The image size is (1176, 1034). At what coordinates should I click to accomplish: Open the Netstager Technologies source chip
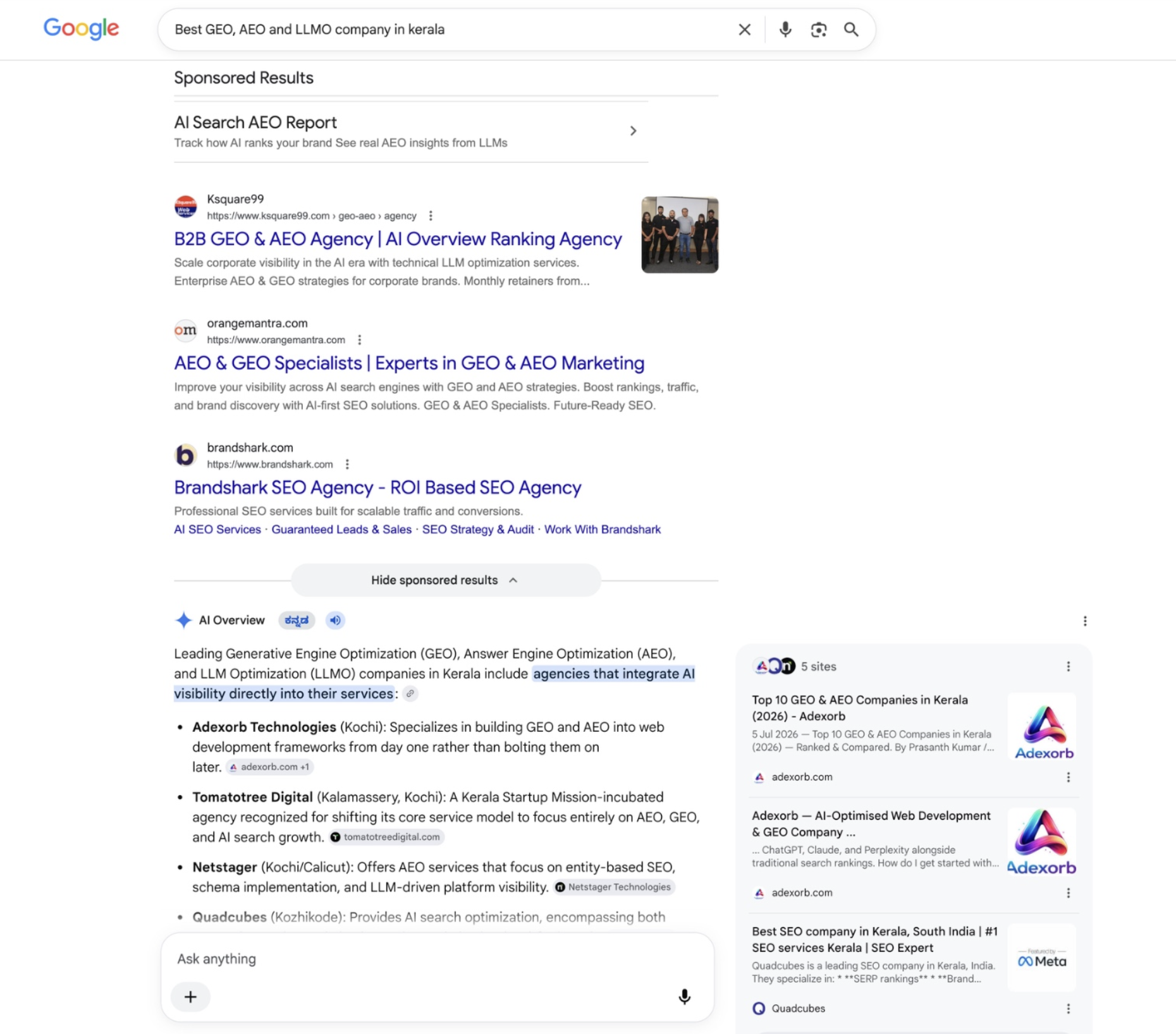(613, 887)
